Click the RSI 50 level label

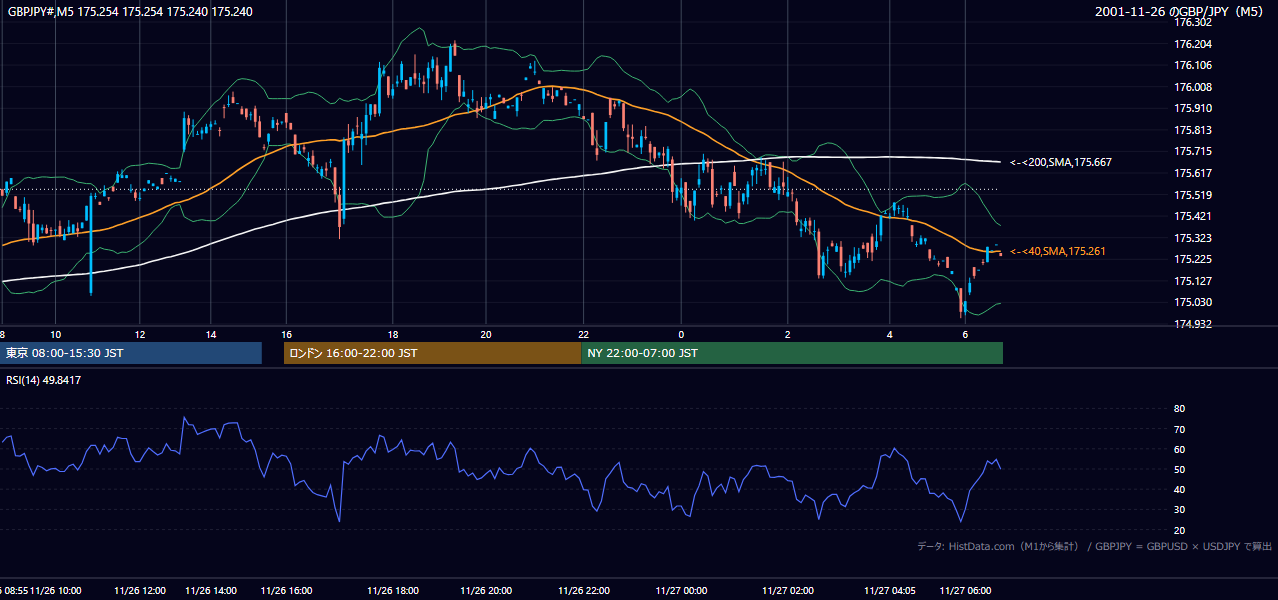(x=1180, y=470)
